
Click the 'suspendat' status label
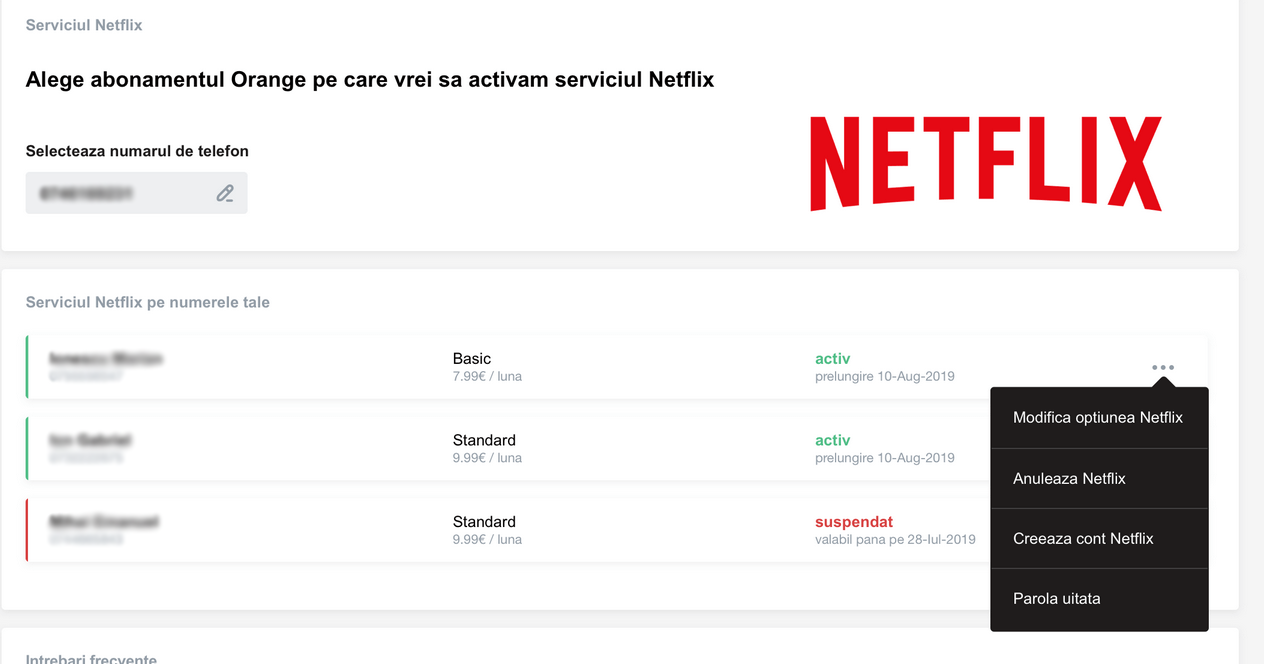tap(853, 521)
